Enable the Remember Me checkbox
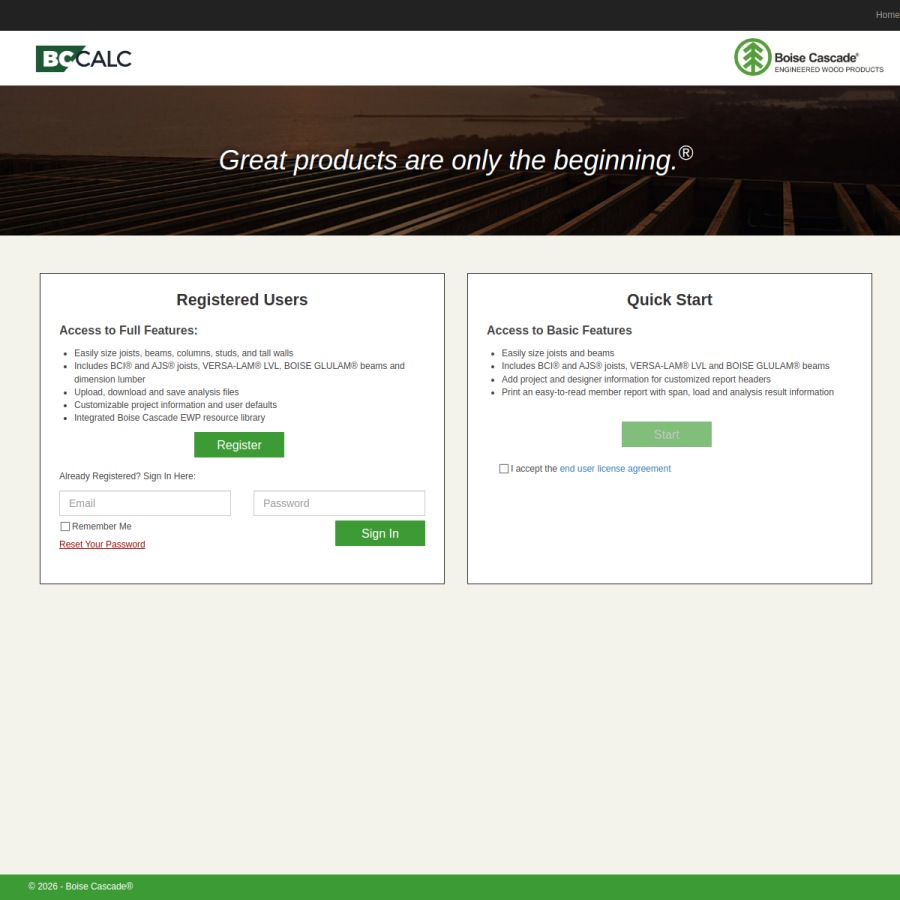Screen dimensions: 900x900 click(x=65, y=526)
